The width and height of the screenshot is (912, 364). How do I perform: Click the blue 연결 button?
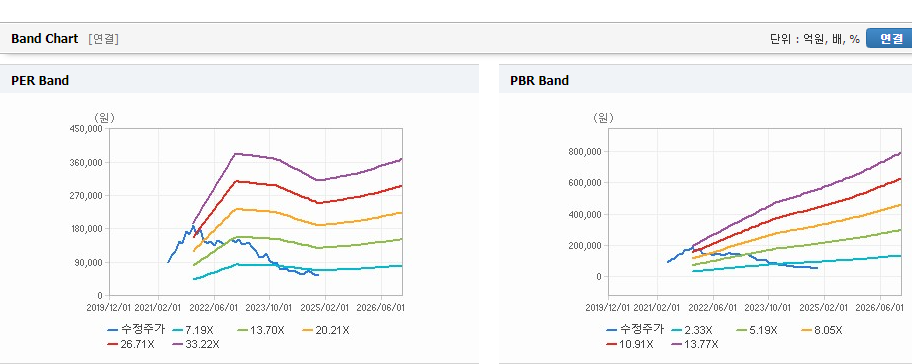889,38
